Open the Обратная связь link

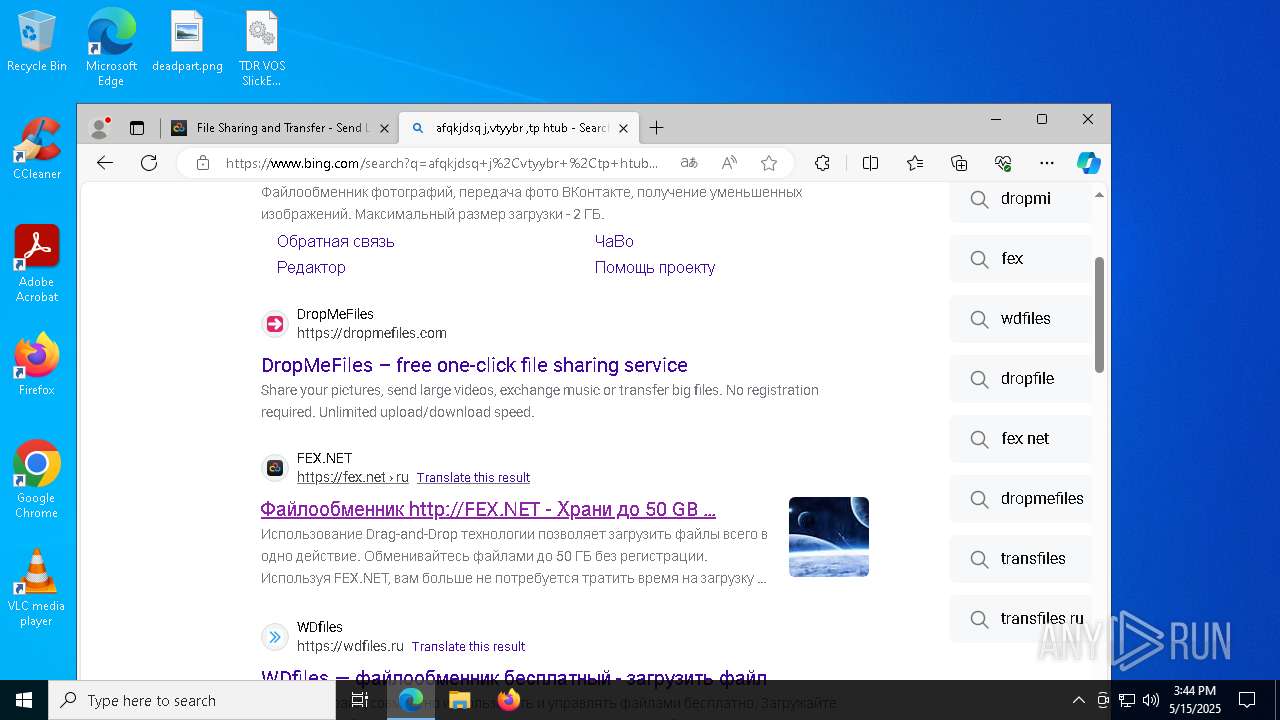coord(336,241)
